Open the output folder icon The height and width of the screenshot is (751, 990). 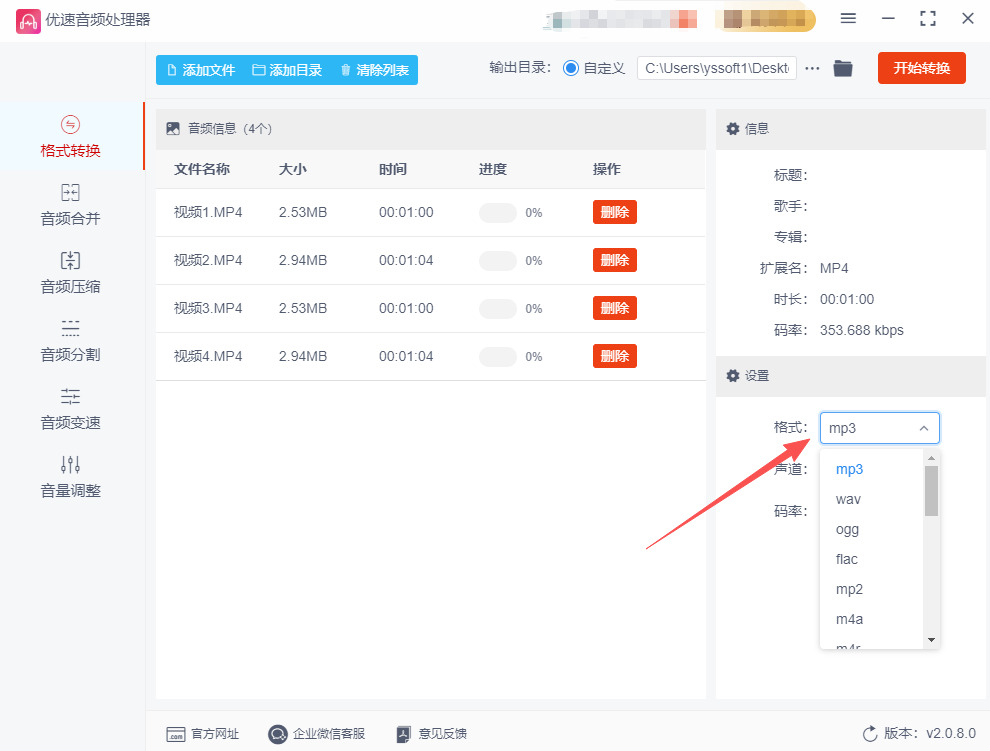click(x=843, y=68)
